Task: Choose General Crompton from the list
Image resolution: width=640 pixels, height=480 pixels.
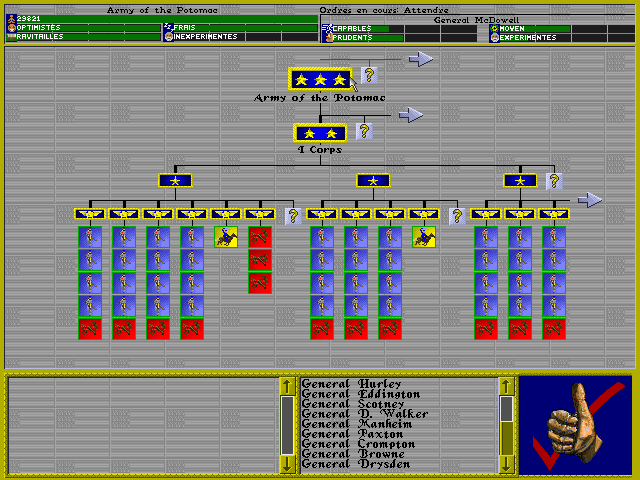Action: (358, 444)
